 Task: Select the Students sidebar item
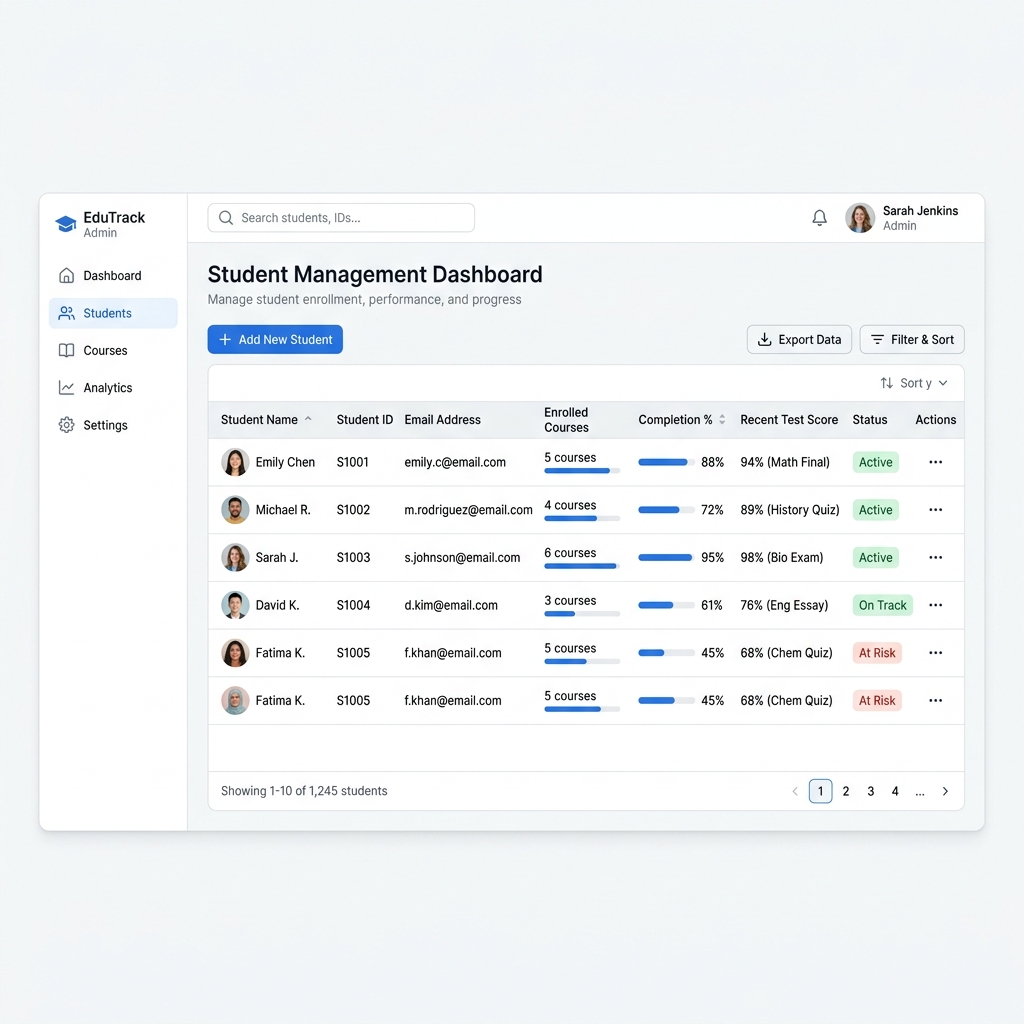(x=113, y=313)
